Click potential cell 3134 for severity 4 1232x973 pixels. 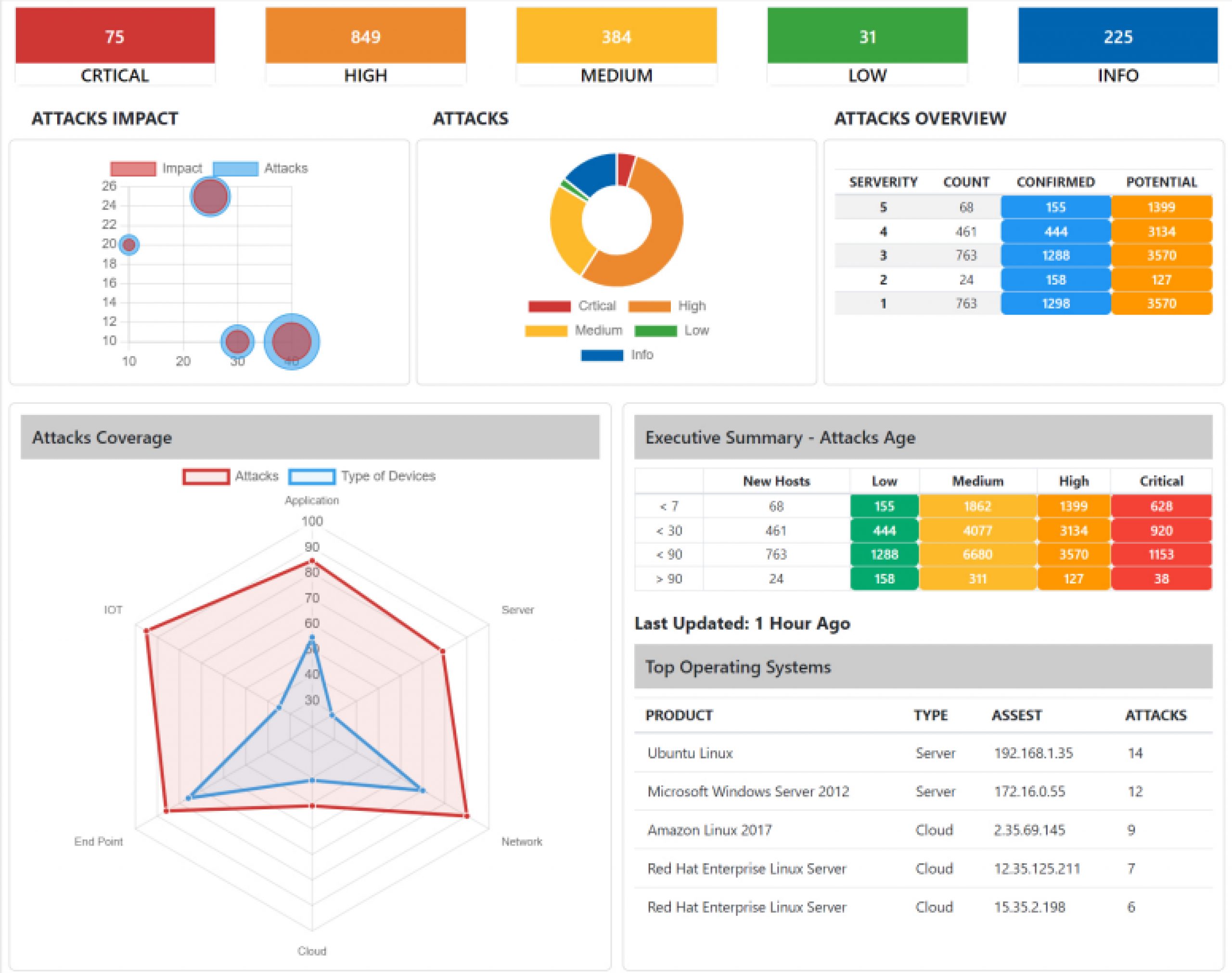[1161, 232]
